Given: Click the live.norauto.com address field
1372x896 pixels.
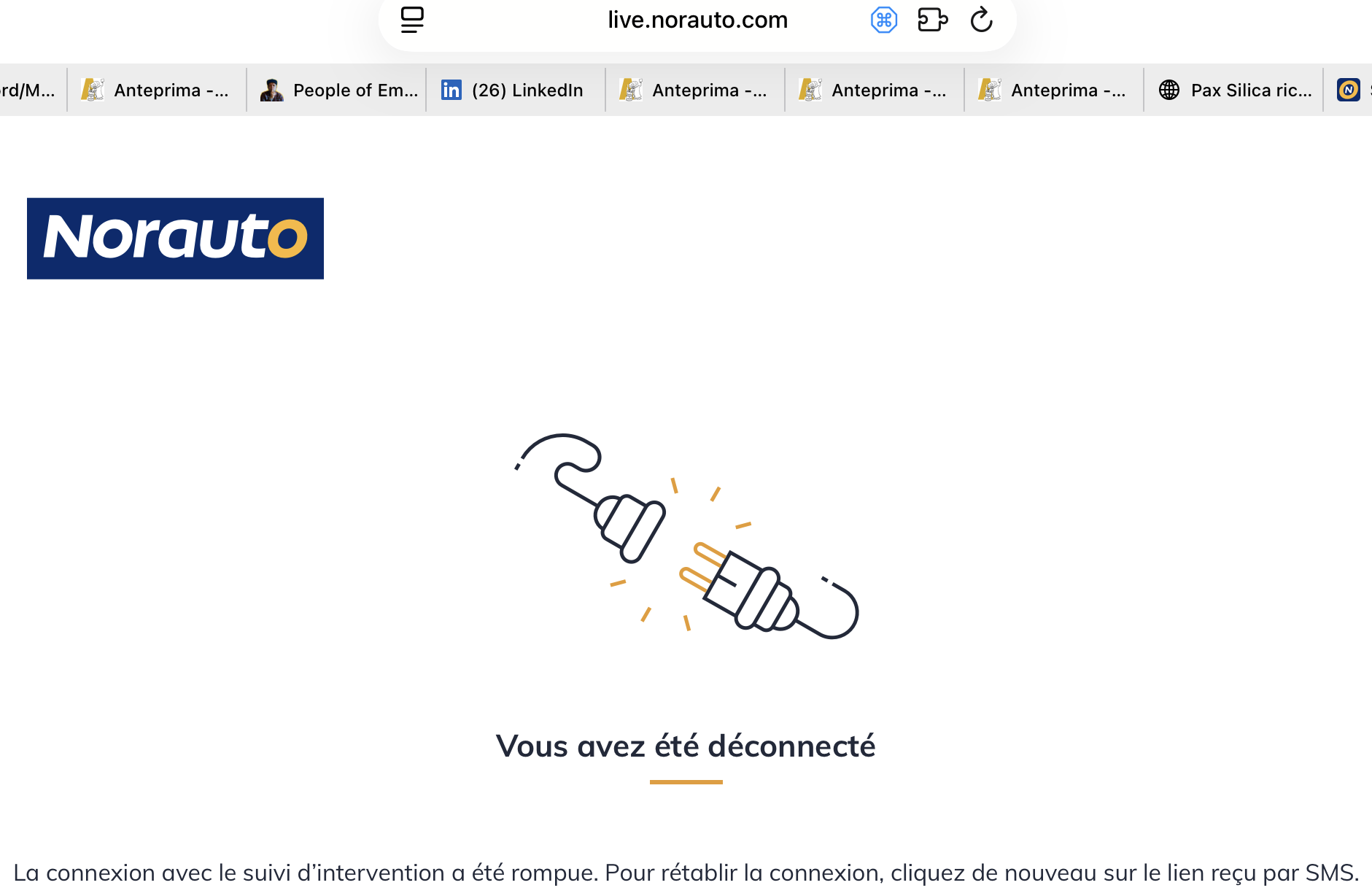Looking at the screenshot, I should 697,20.
